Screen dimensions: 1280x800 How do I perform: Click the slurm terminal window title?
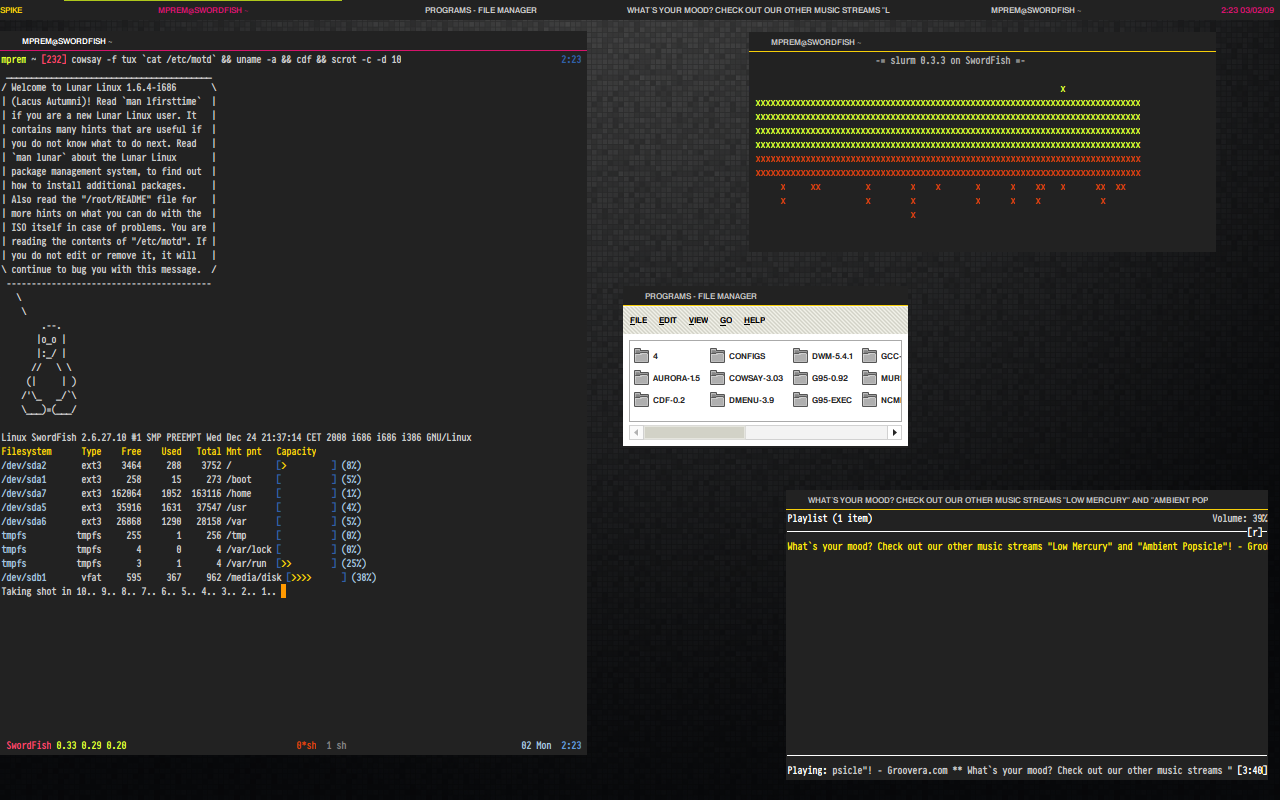[x=814, y=42]
